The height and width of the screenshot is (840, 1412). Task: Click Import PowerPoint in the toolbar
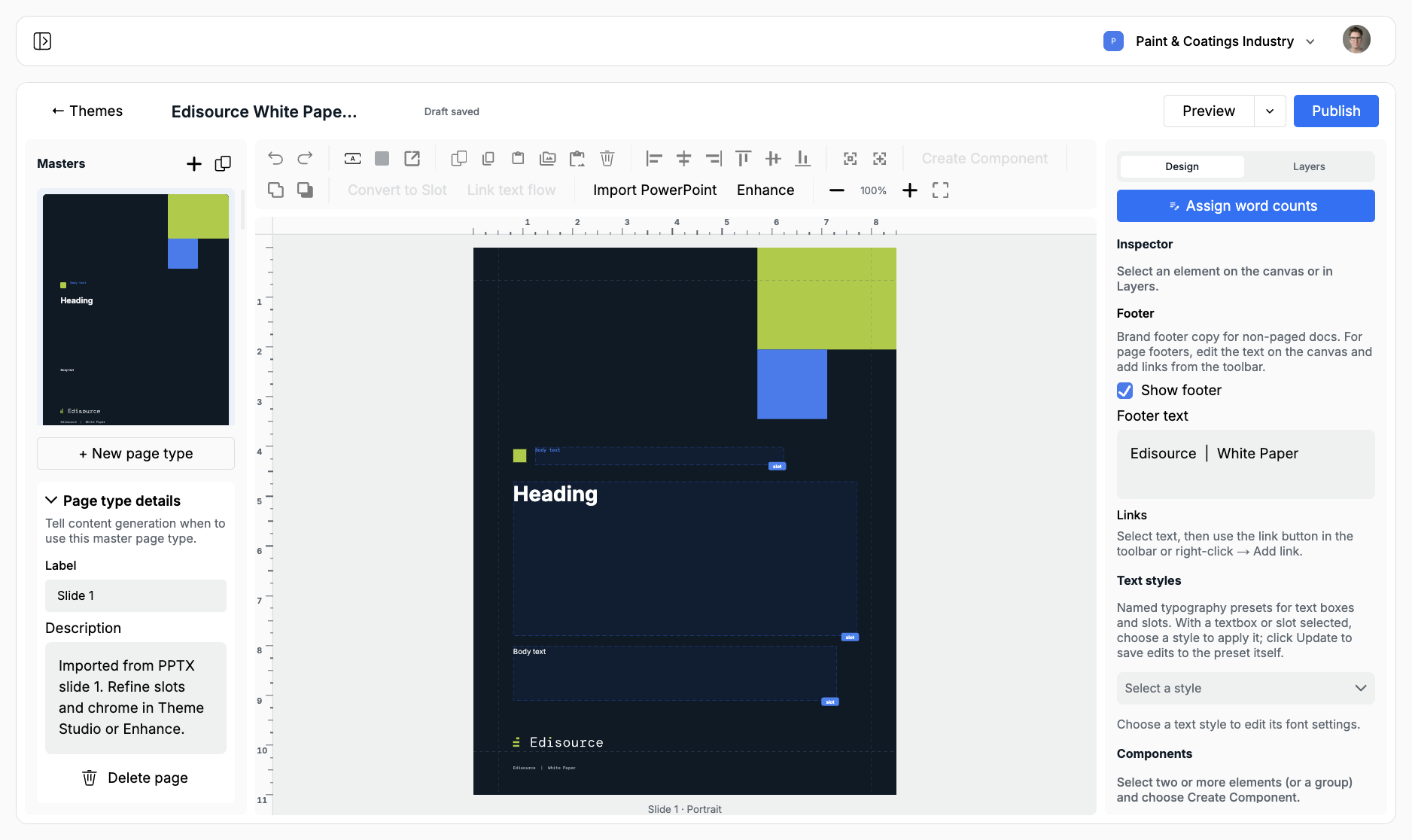pyautogui.click(x=655, y=190)
